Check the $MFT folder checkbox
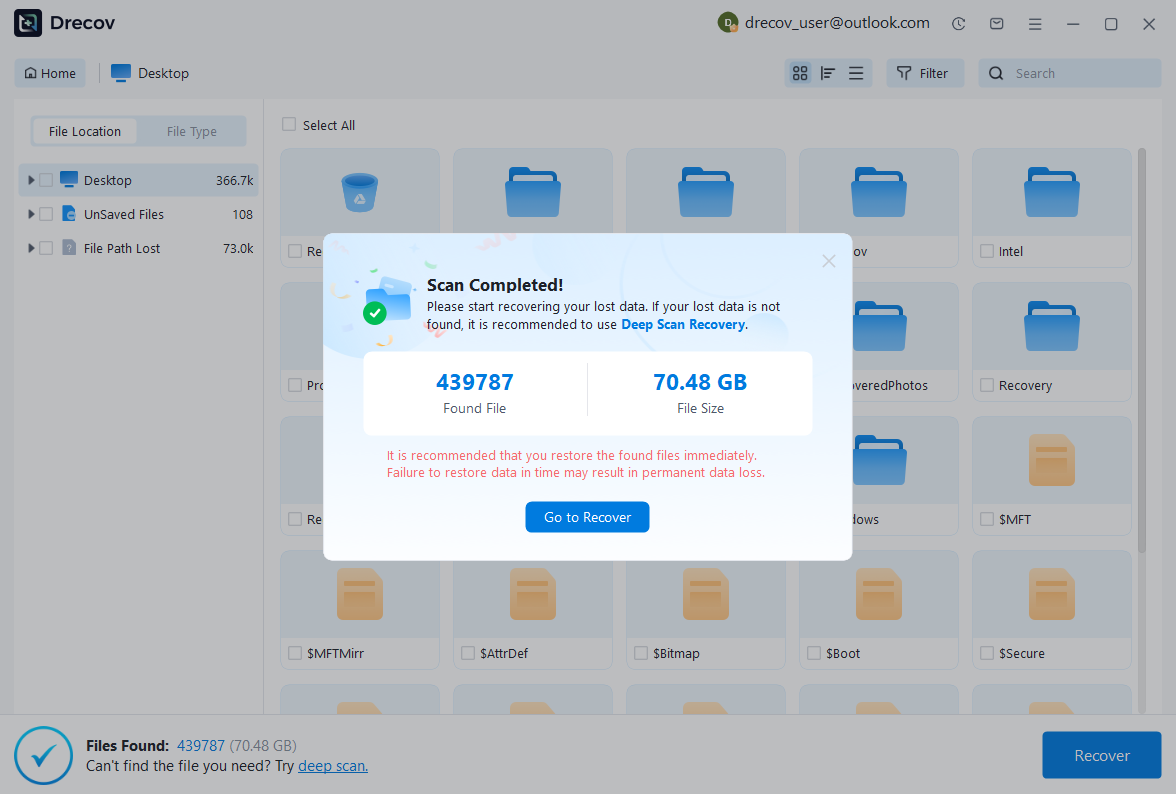 click(x=986, y=518)
